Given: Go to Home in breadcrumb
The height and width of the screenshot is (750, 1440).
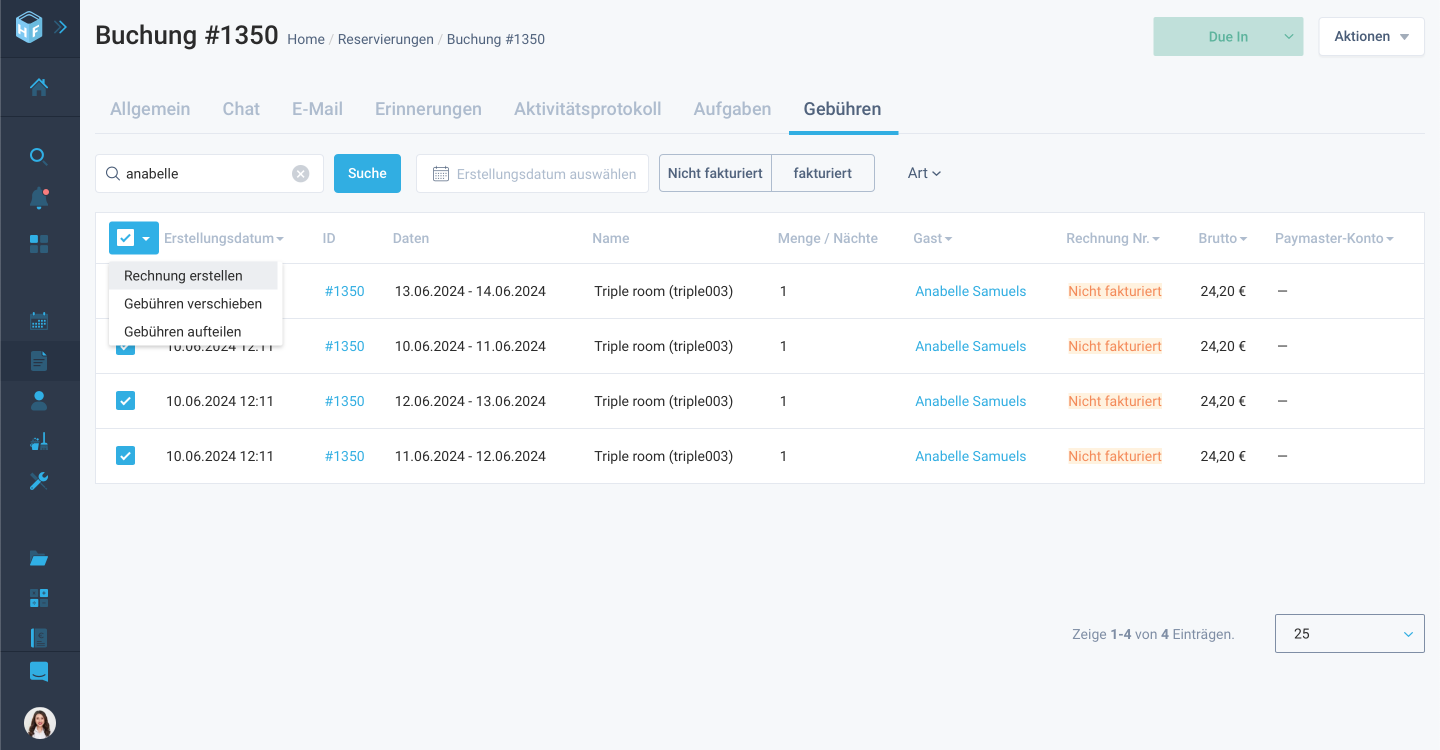Looking at the screenshot, I should click(x=306, y=39).
